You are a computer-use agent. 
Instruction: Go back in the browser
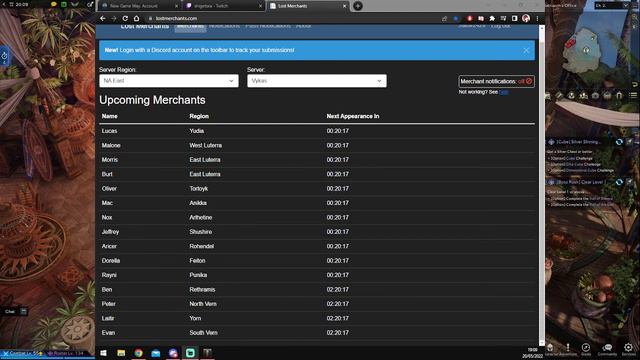[103, 18]
